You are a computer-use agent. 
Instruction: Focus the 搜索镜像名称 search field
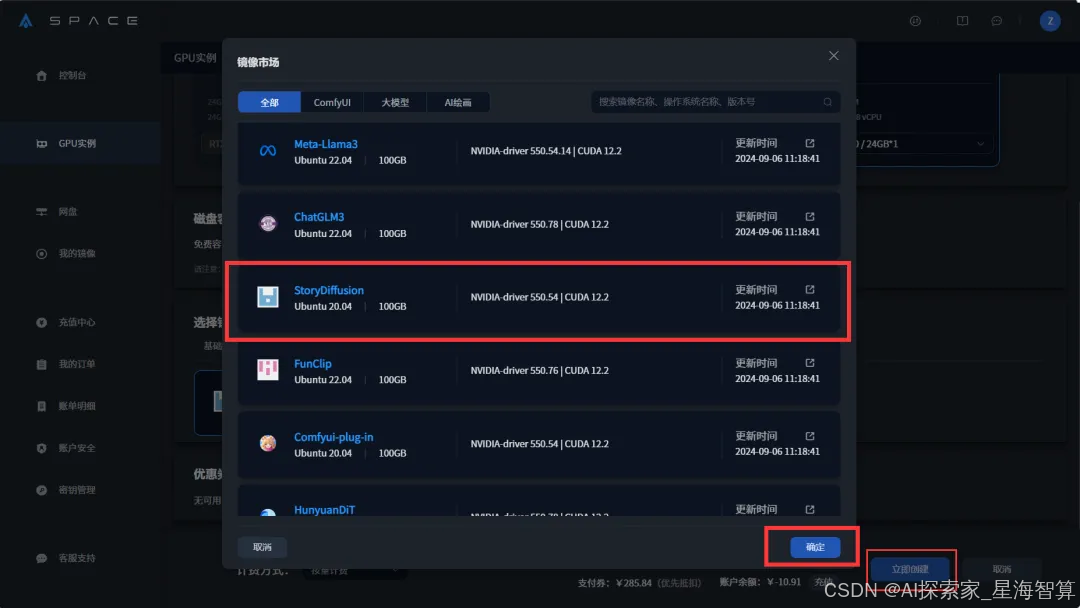tap(715, 102)
